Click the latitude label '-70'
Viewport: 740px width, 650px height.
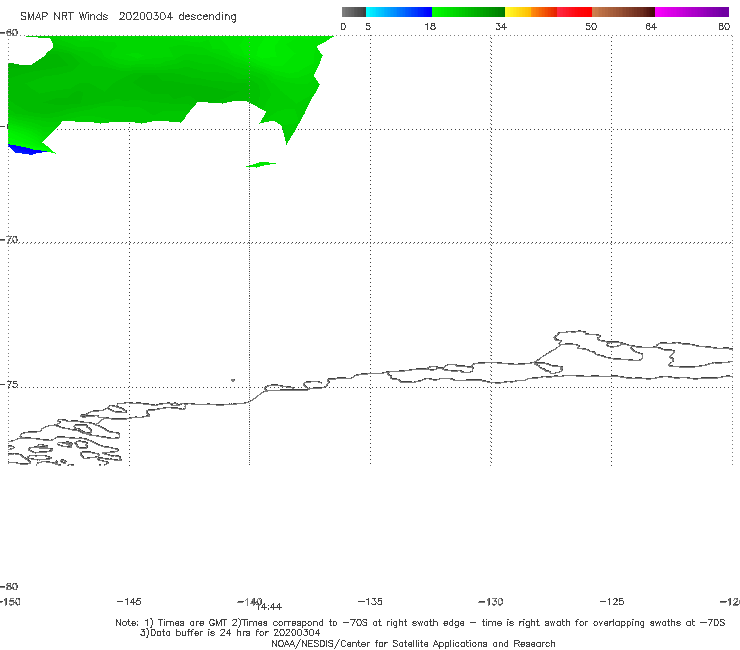(9, 240)
